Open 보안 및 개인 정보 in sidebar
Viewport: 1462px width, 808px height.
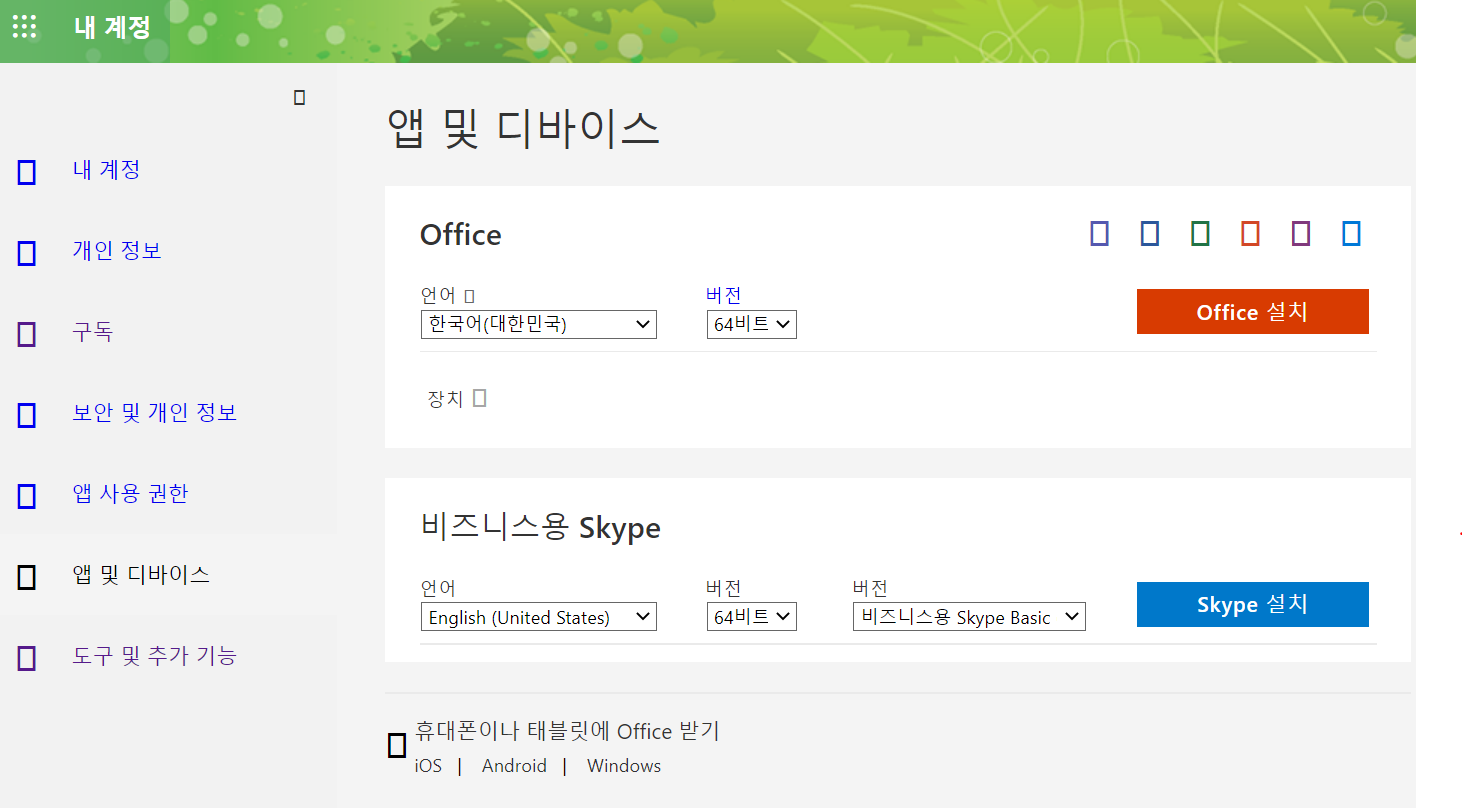(x=155, y=413)
